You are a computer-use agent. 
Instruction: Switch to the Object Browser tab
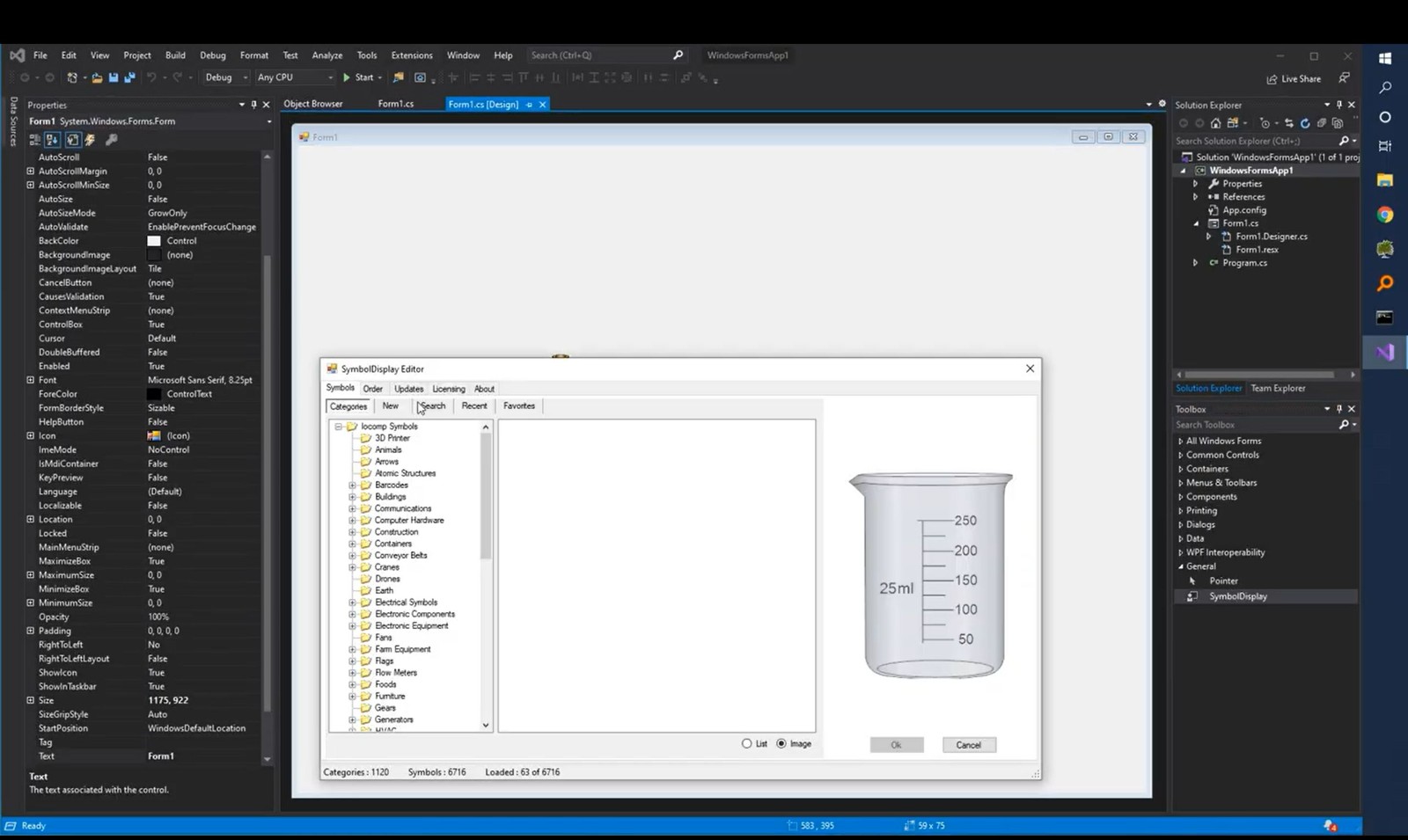[313, 104]
